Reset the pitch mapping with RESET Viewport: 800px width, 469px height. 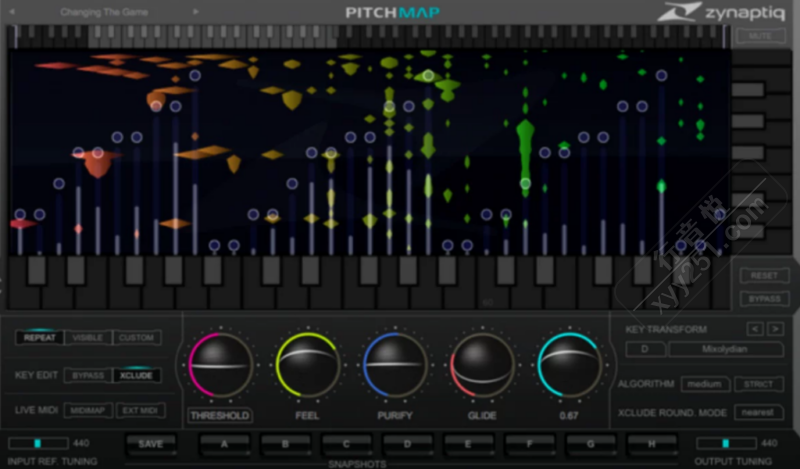pos(764,276)
